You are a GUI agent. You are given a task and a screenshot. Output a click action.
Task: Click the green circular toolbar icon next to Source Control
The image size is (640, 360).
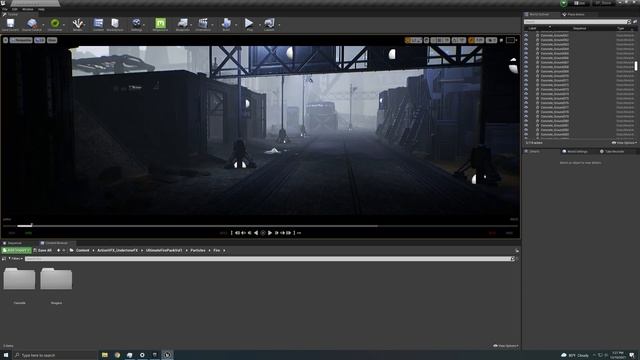pyautogui.click(x=55, y=24)
